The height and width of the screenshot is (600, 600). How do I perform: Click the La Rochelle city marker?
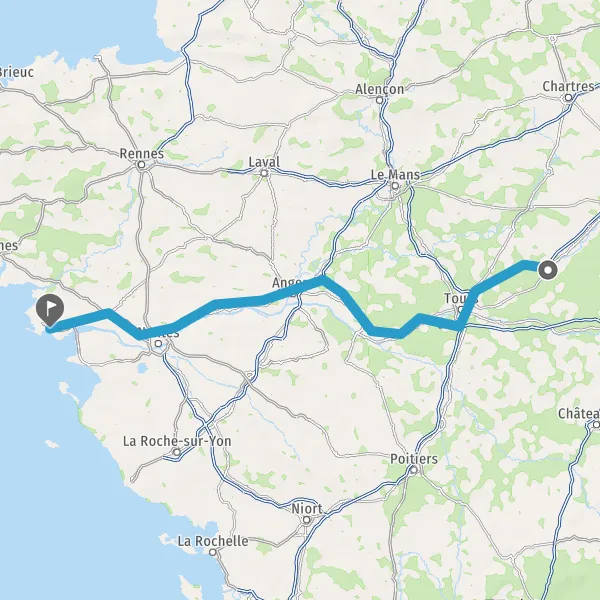pyautogui.click(x=213, y=552)
